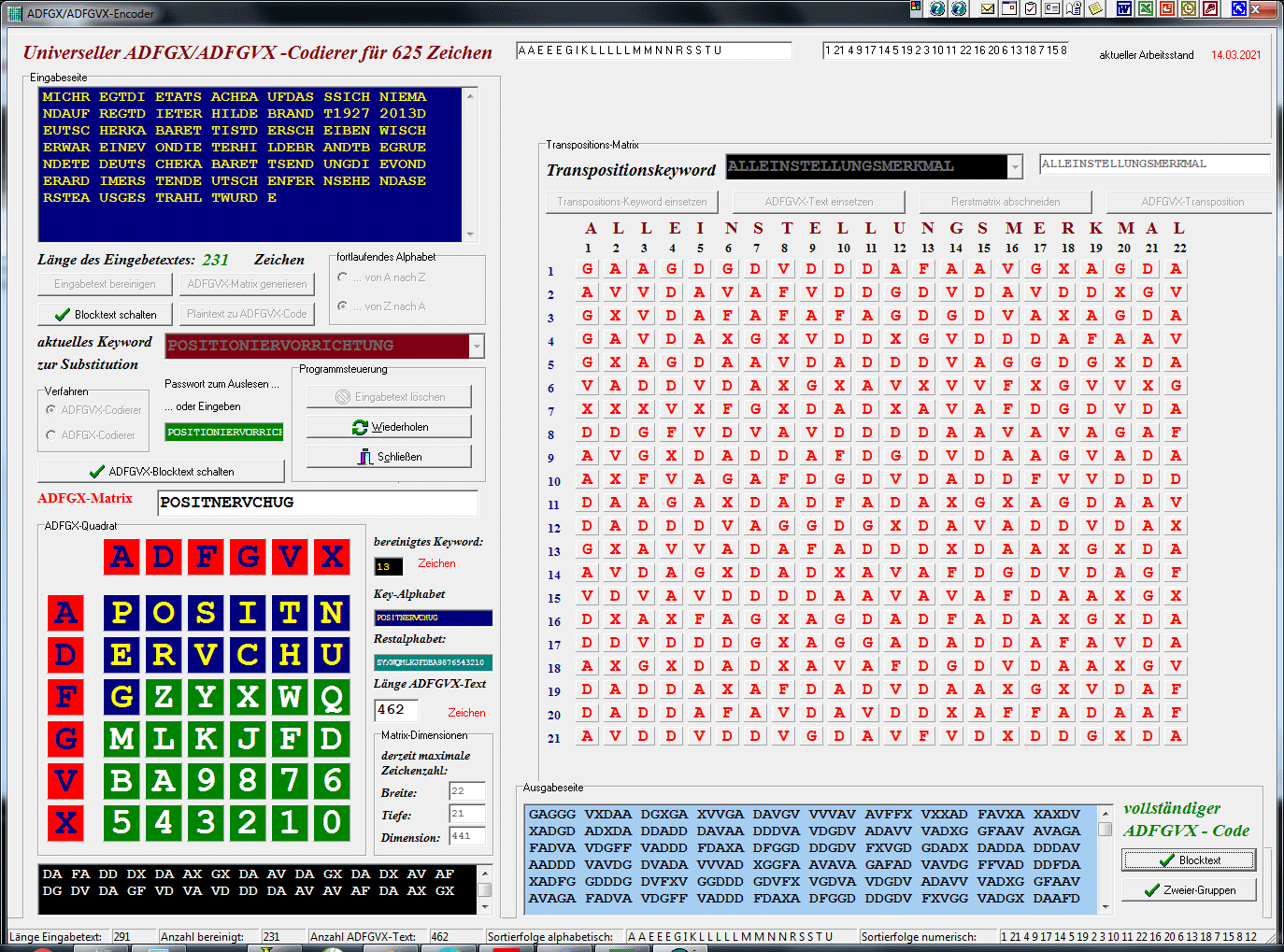Click the down arrow of input text scrollbar
This screenshot has width=1284, height=952.
pos(470,234)
